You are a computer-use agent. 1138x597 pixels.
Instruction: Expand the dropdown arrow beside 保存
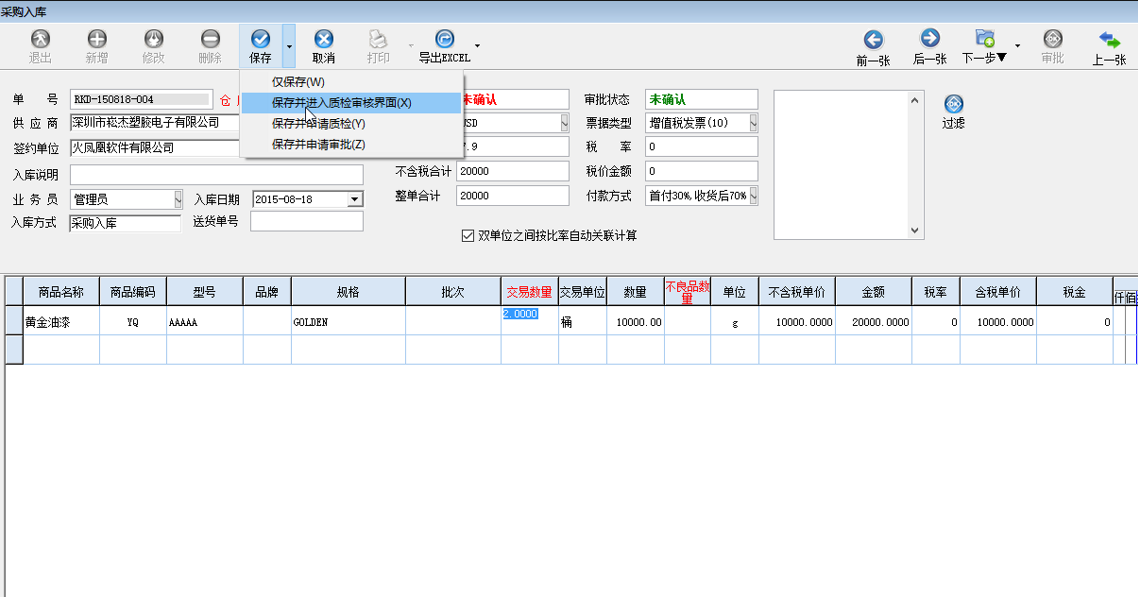pyautogui.click(x=289, y=46)
